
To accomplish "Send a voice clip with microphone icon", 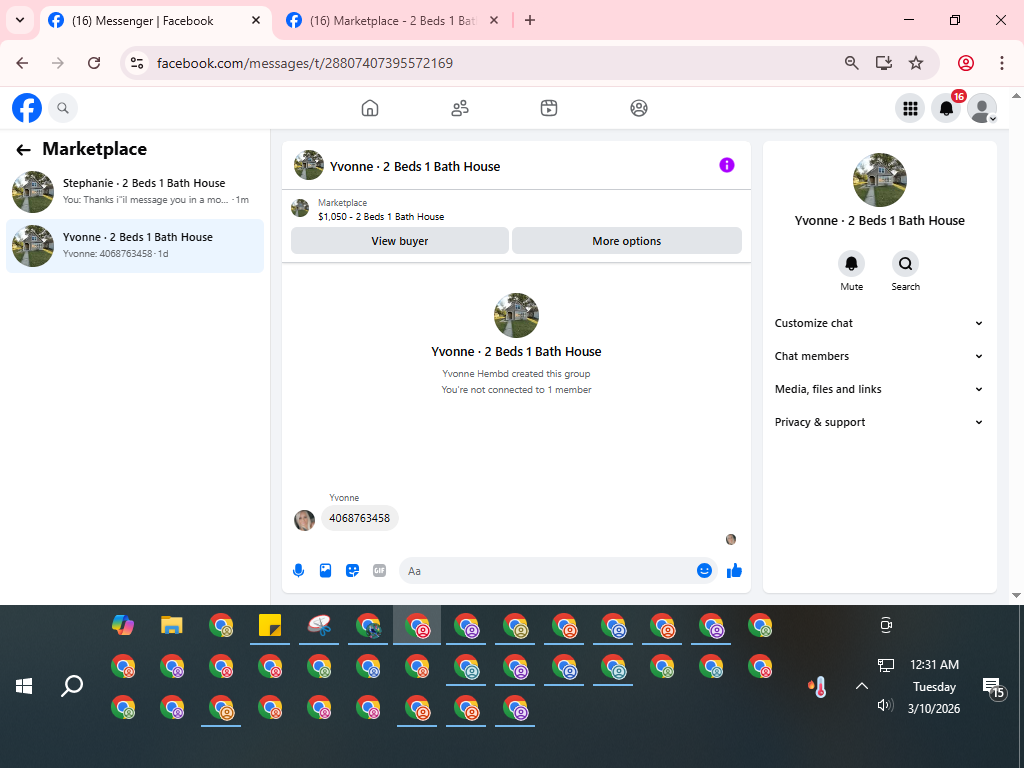I will pyautogui.click(x=298, y=571).
